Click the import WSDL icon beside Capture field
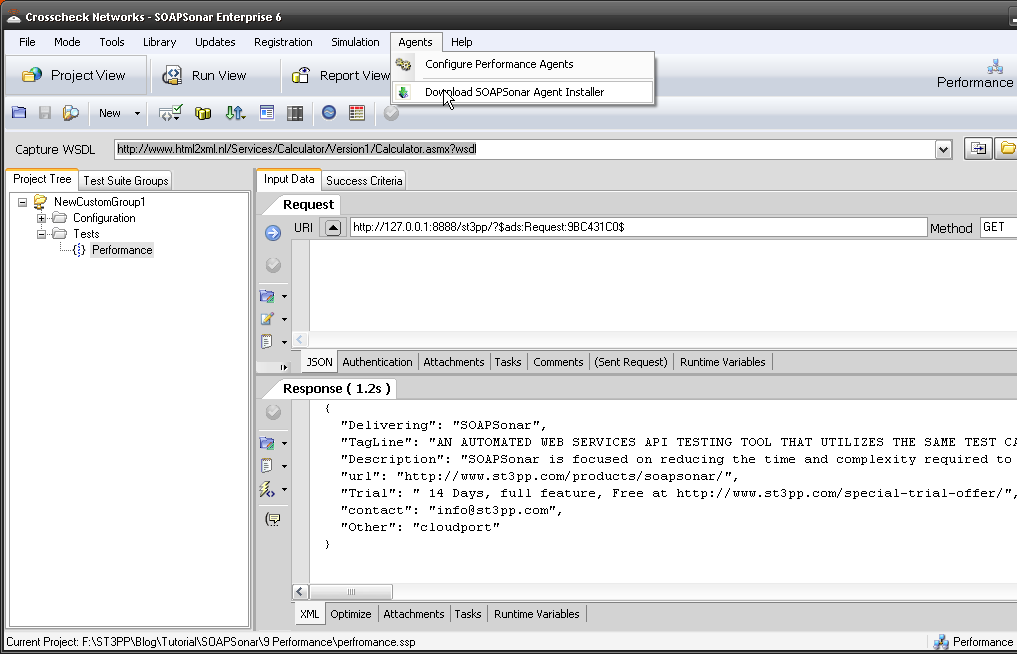The width and height of the screenshot is (1017, 654). click(x=977, y=149)
